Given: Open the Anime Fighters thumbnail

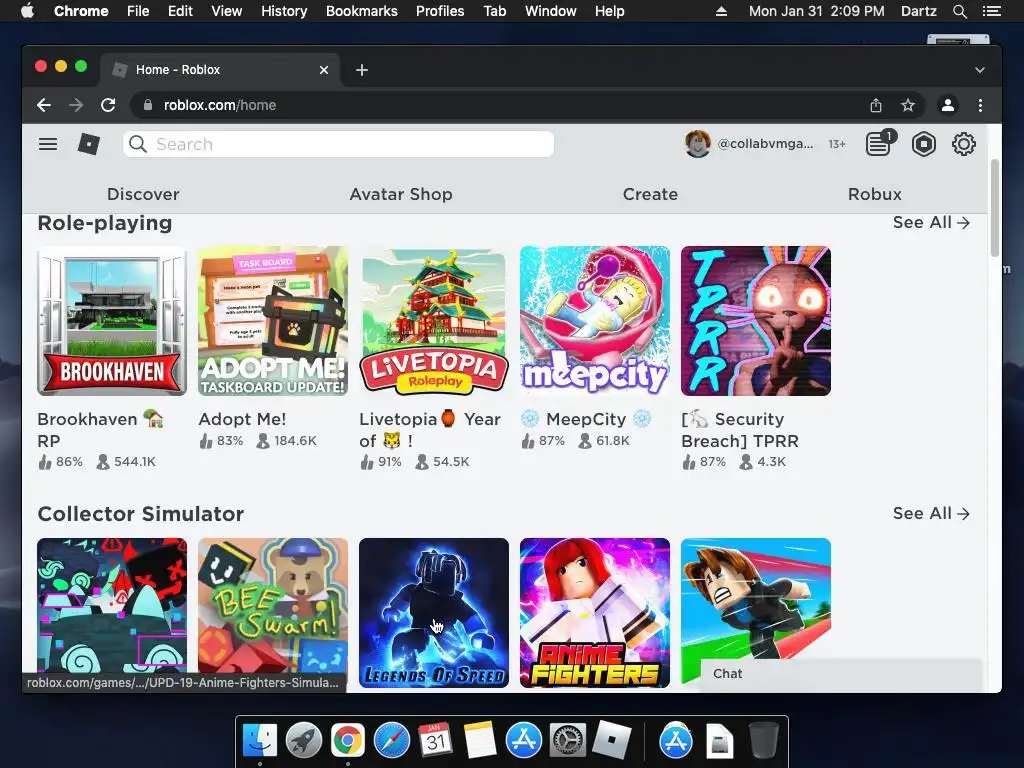Looking at the screenshot, I should pyautogui.click(x=595, y=613).
